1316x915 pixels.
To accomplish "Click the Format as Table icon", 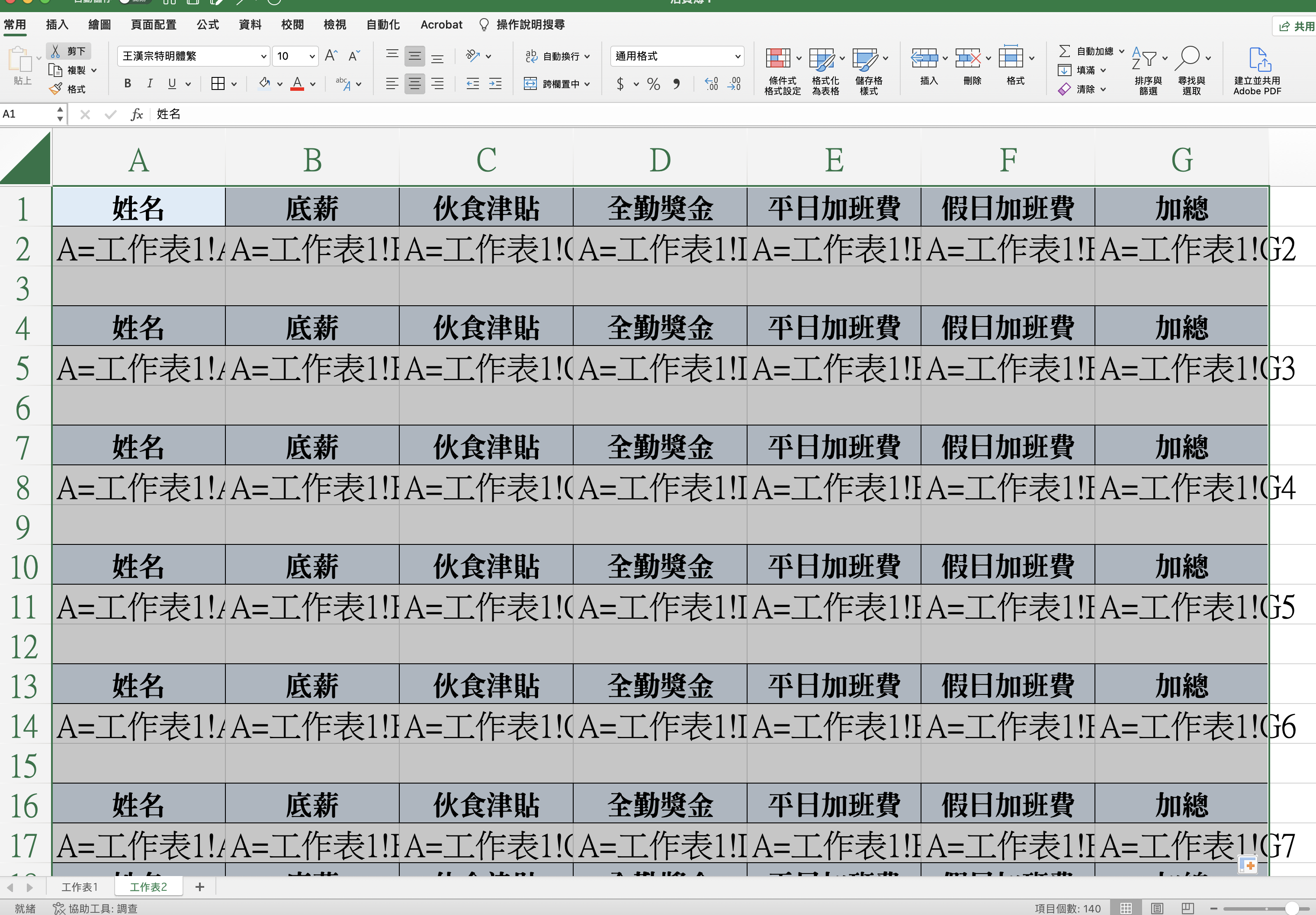I will pos(822,58).
